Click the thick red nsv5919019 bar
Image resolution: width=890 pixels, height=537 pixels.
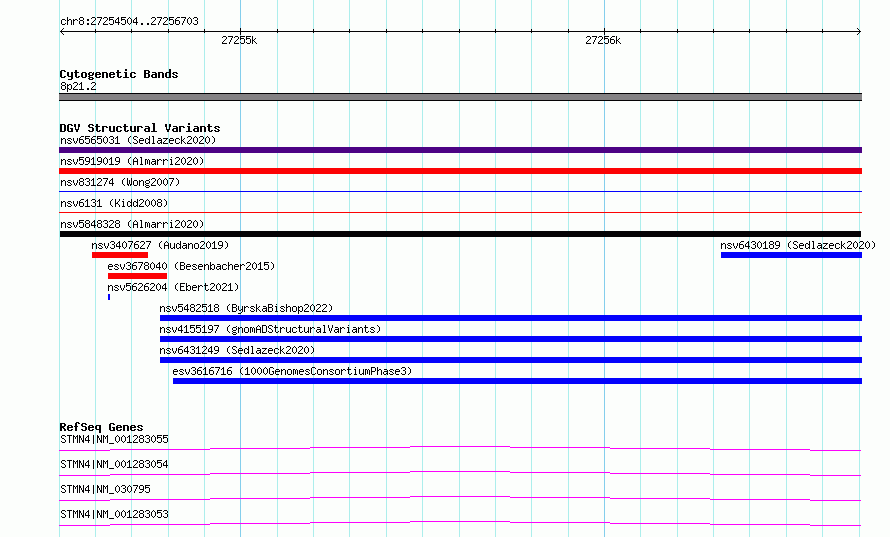tap(460, 171)
